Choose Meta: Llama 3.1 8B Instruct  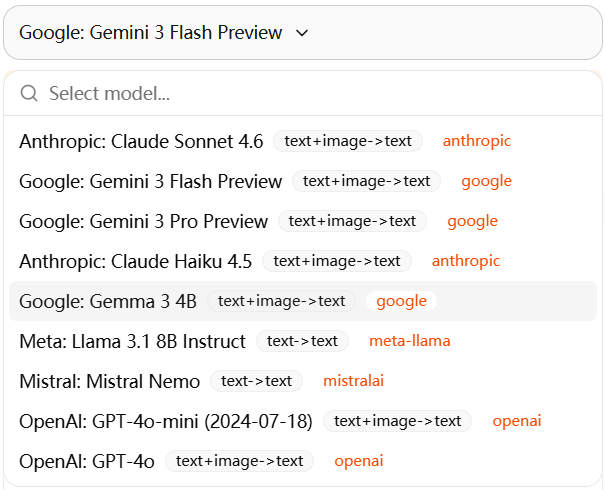[x=132, y=341]
